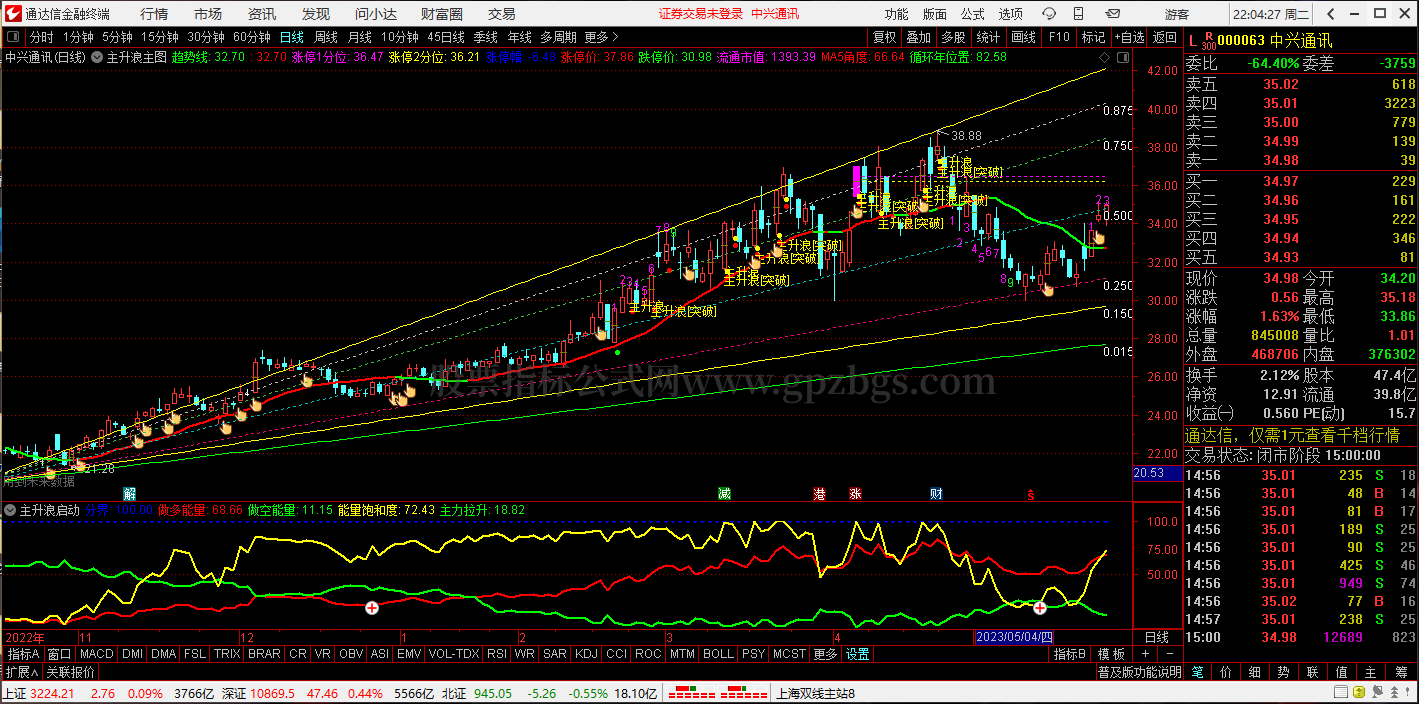The height and width of the screenshot is (704, 1419).
Task: Click the R300 marker beside stock code
Action: tap(1207, 41)
